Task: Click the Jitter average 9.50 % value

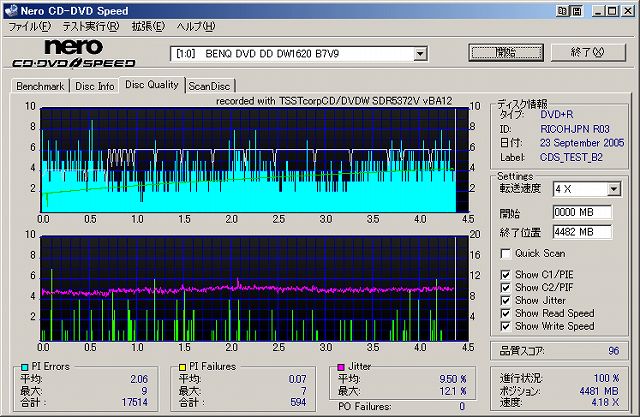Action: click(x=453, y=379)
